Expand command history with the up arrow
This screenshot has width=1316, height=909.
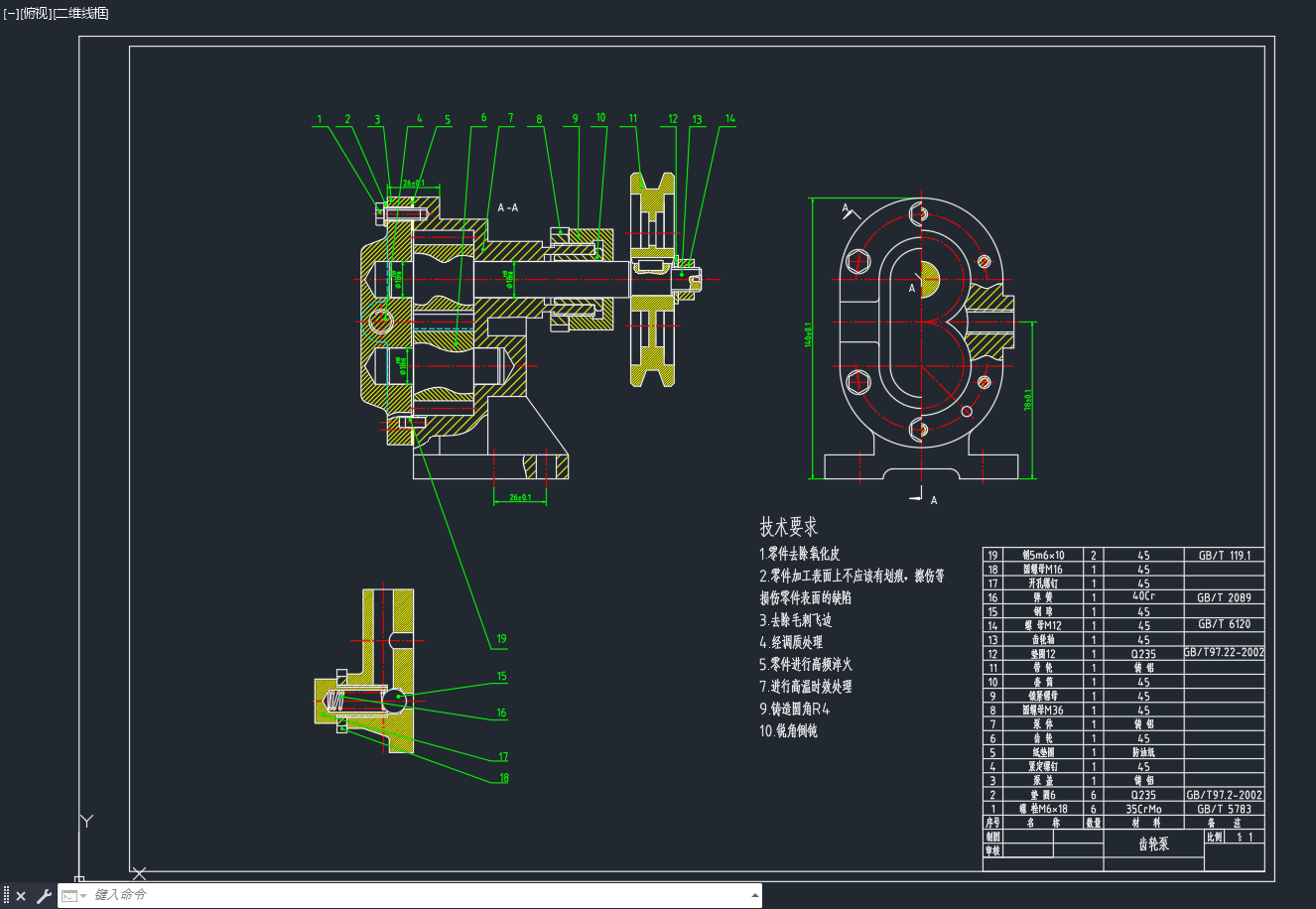tap(753, 896)
